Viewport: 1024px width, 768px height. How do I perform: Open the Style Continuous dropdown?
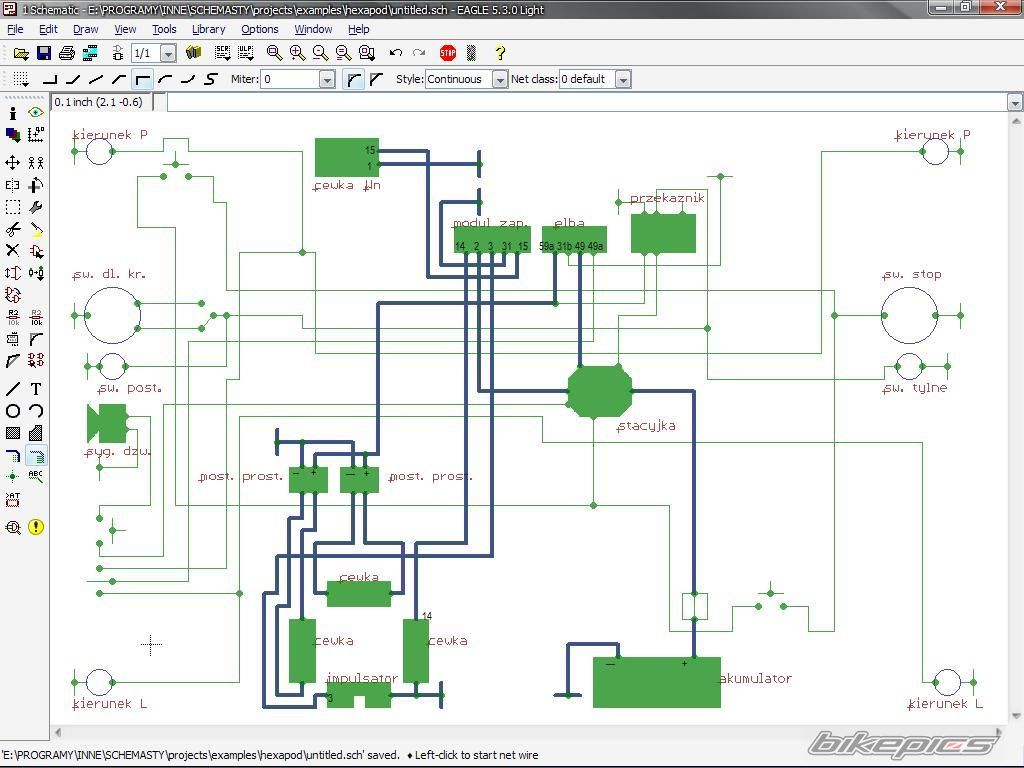499,79
